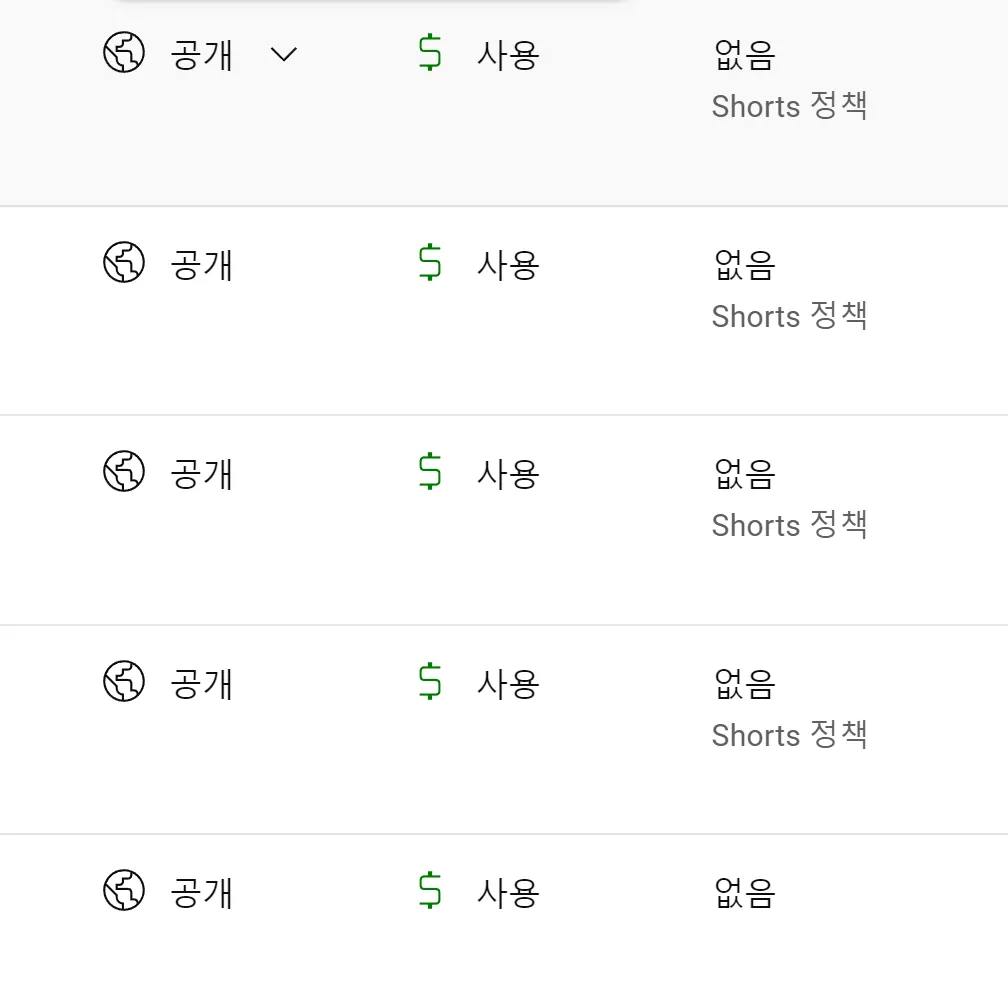Click 사용 monetization status on the second row

point(506,264)
